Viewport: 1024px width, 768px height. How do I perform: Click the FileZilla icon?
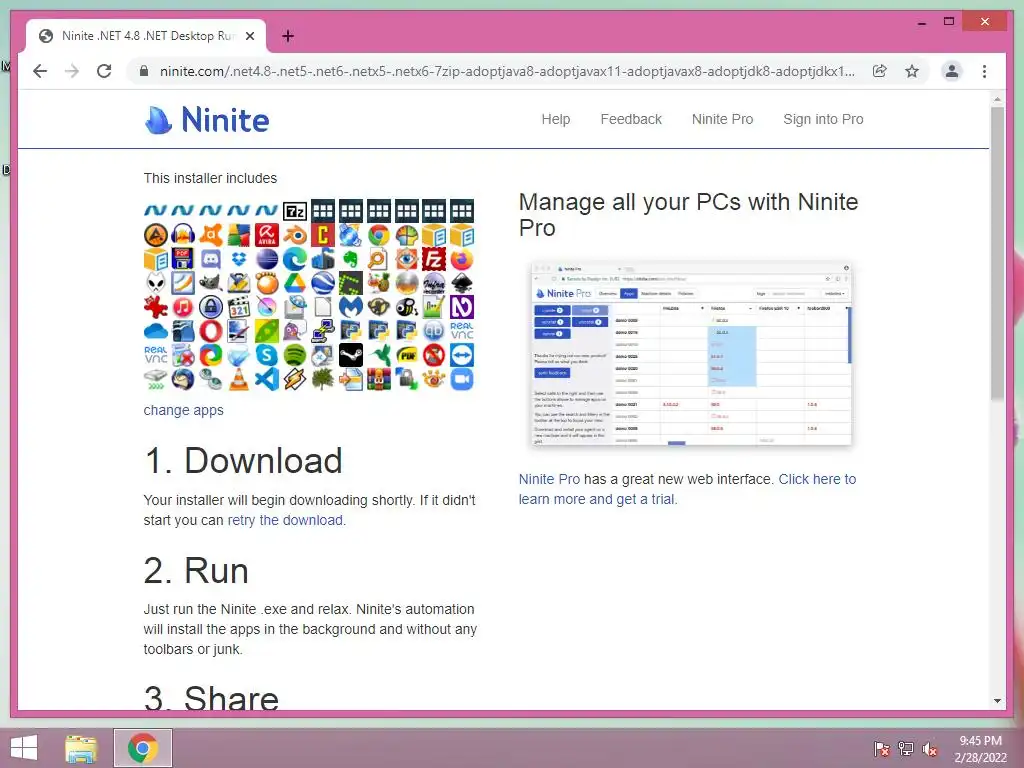(x=434, y=259)
